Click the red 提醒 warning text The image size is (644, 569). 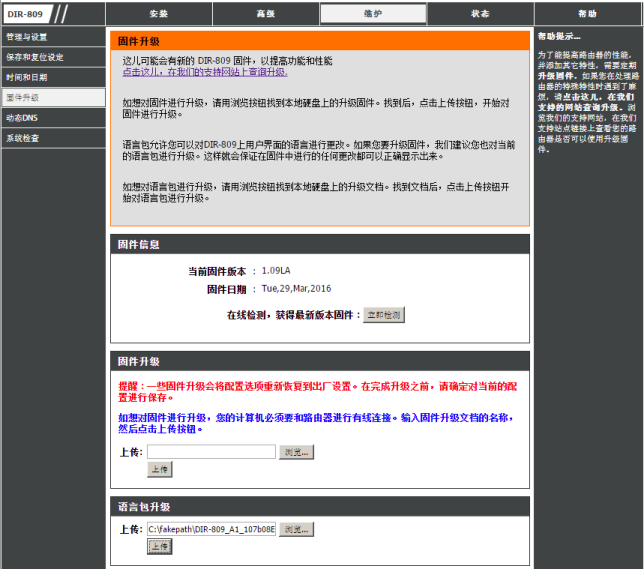coord(317,392)
